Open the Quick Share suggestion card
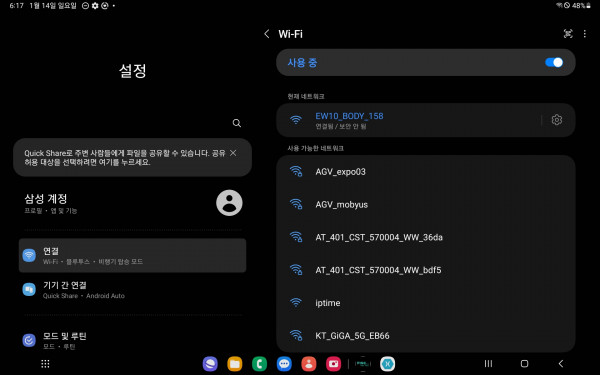This screenshot has width=600, height=375. [x=132, y=157]
